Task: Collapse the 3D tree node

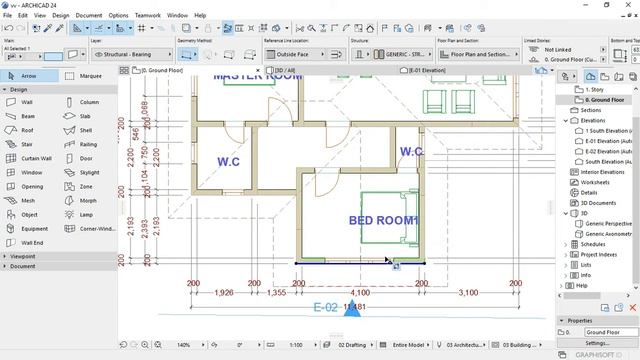Action: coord(566,213)
